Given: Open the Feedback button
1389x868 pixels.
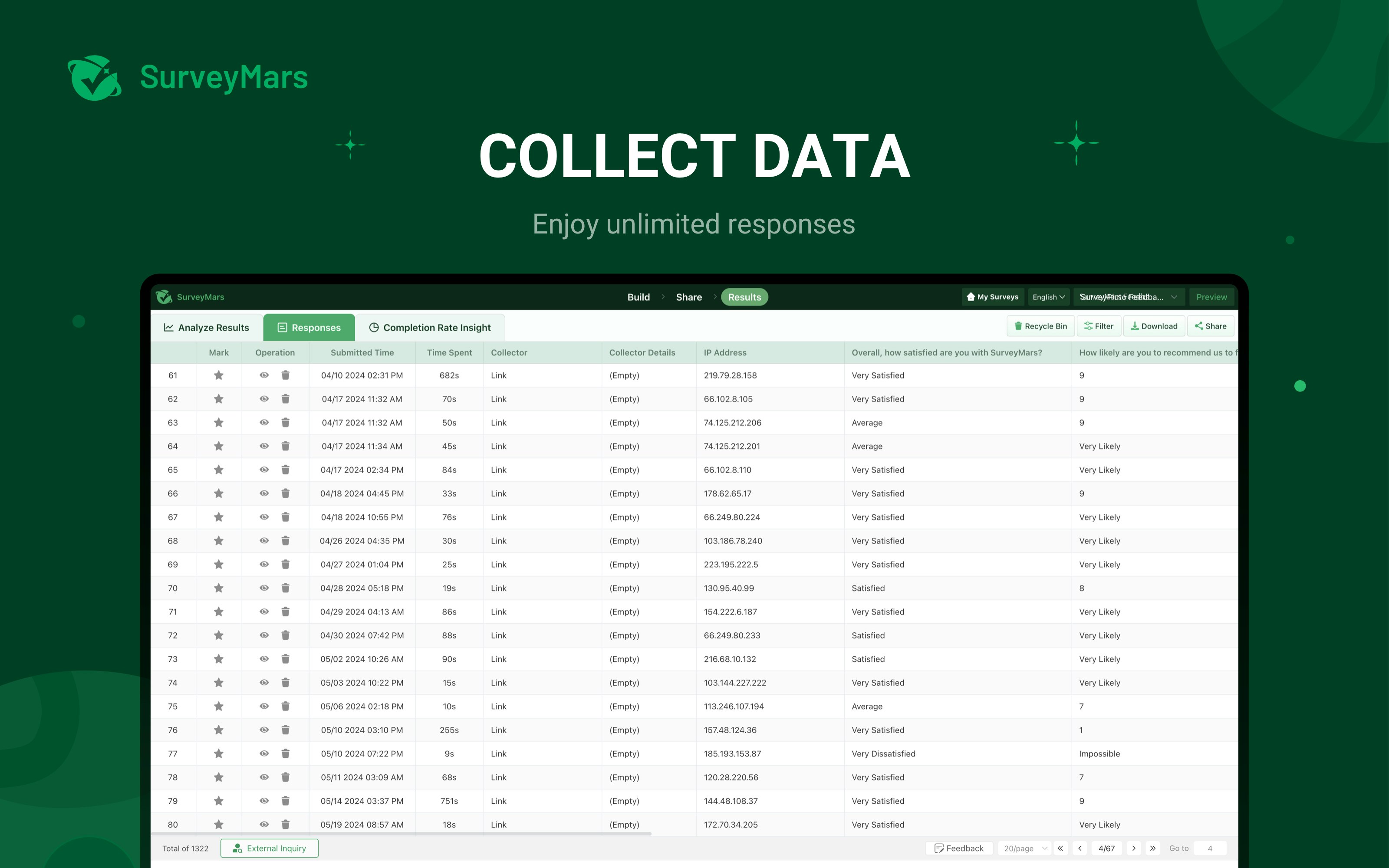Looking at the screenshot, I should coord(959,848).
